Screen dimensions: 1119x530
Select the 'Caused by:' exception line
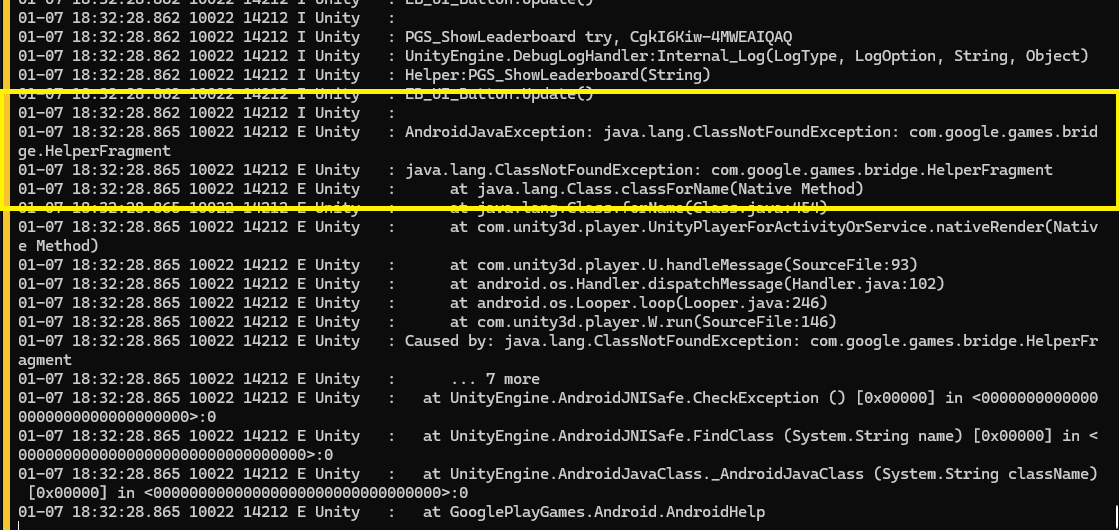(558, 341)
